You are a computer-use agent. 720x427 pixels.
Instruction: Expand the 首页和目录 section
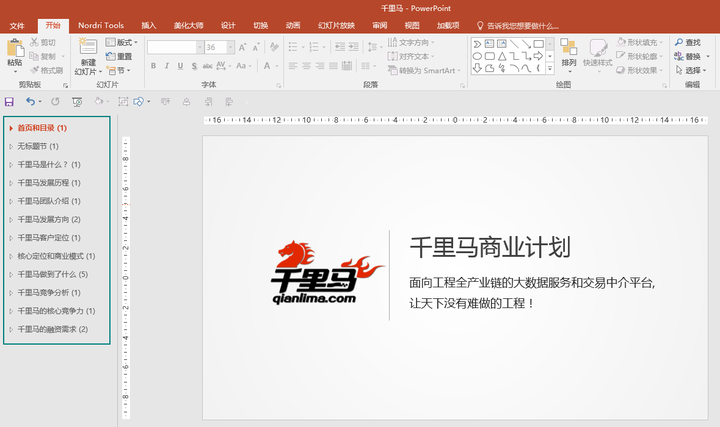point(11,128)
